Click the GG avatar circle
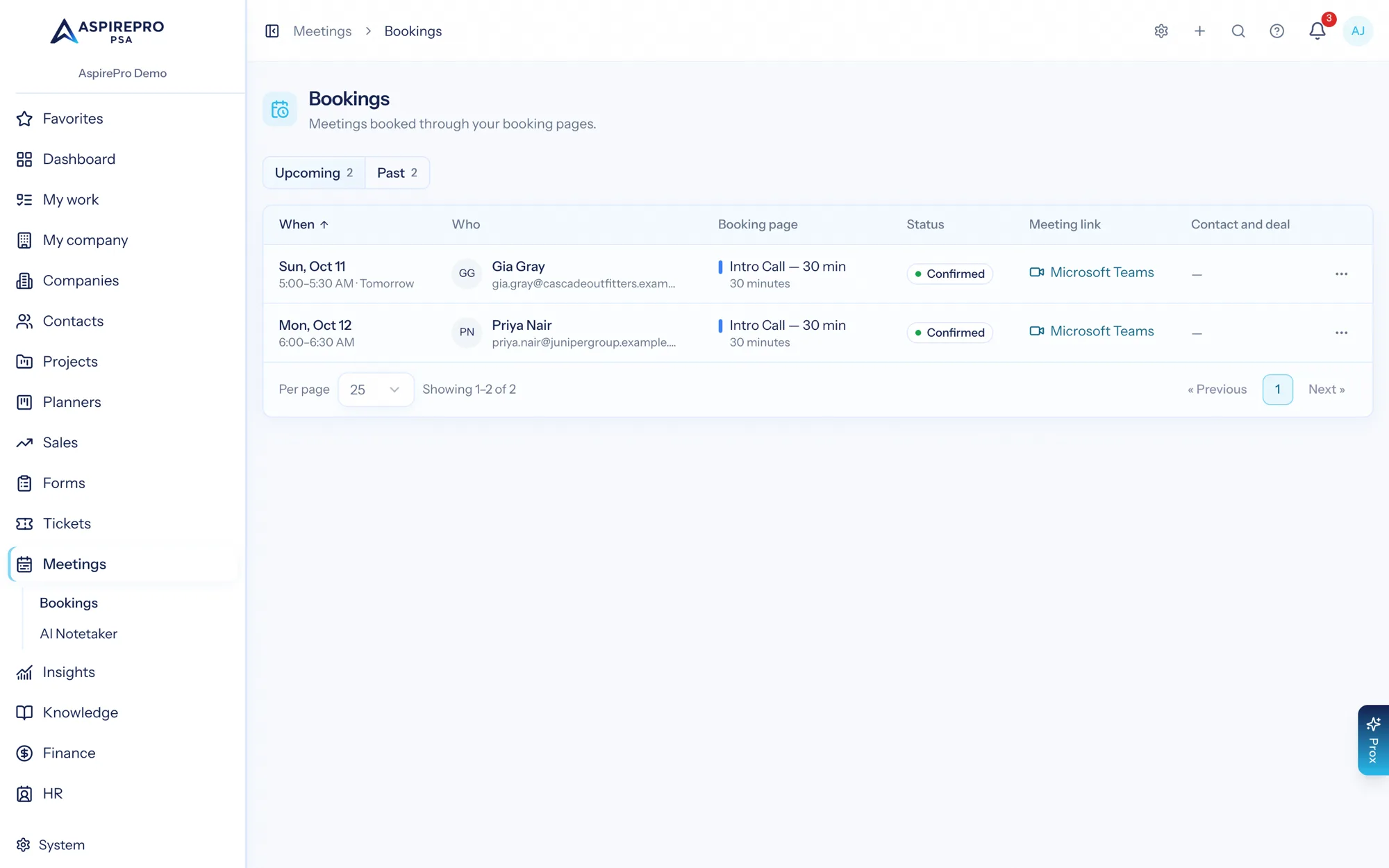The height and width of the screenshot is (868, 1389). point(467,274)
